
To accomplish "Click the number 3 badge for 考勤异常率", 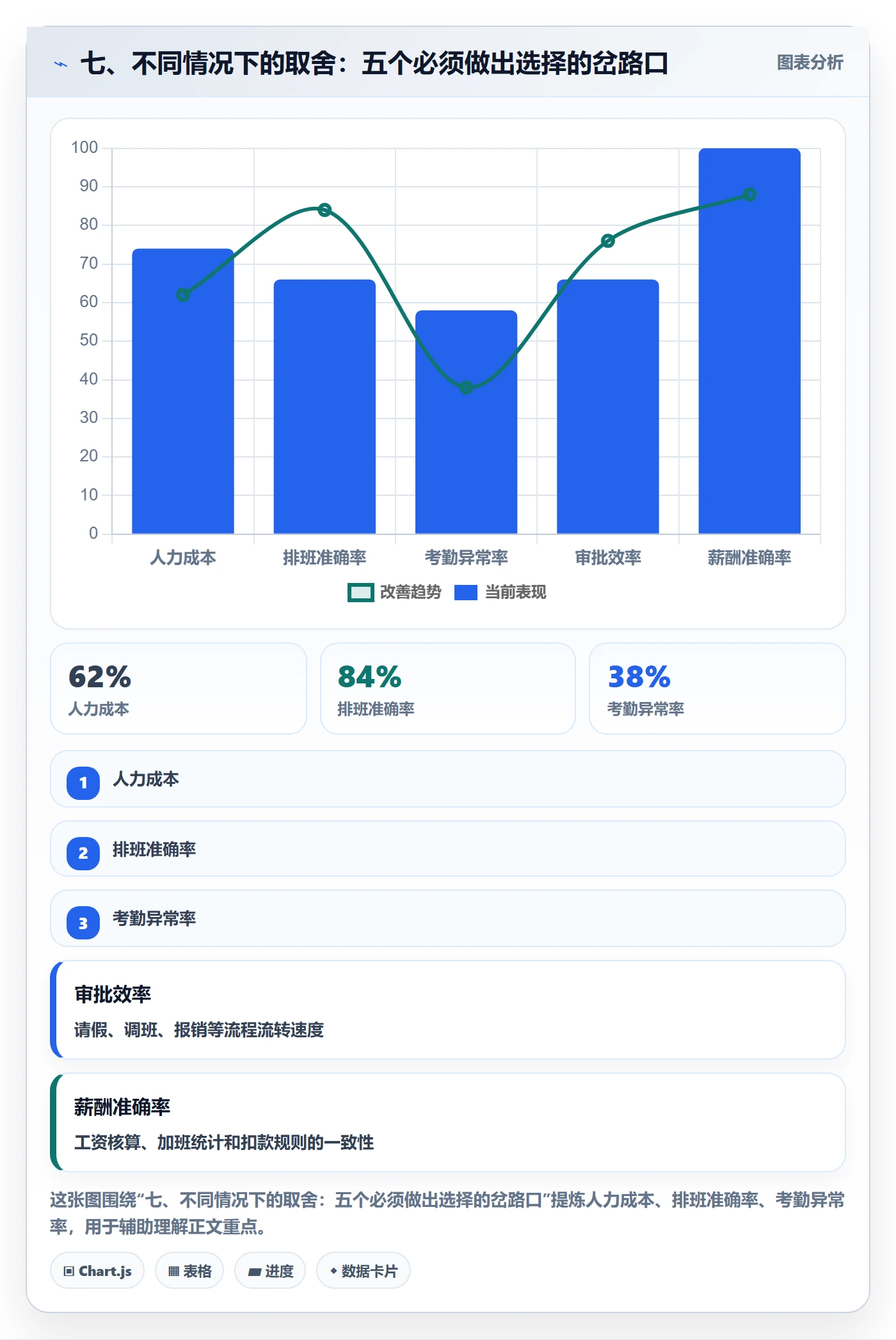I will (x=83, y=923).
